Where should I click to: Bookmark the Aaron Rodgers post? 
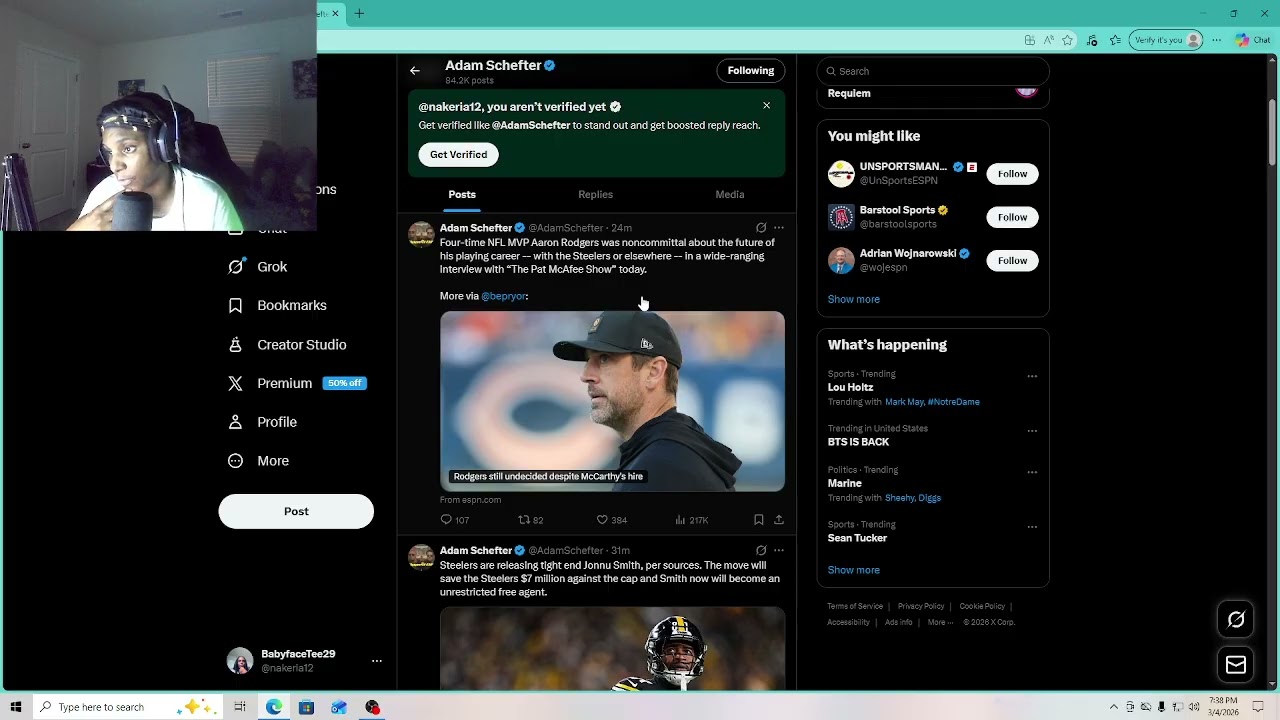pyautogui.click(x=759, y=520)
